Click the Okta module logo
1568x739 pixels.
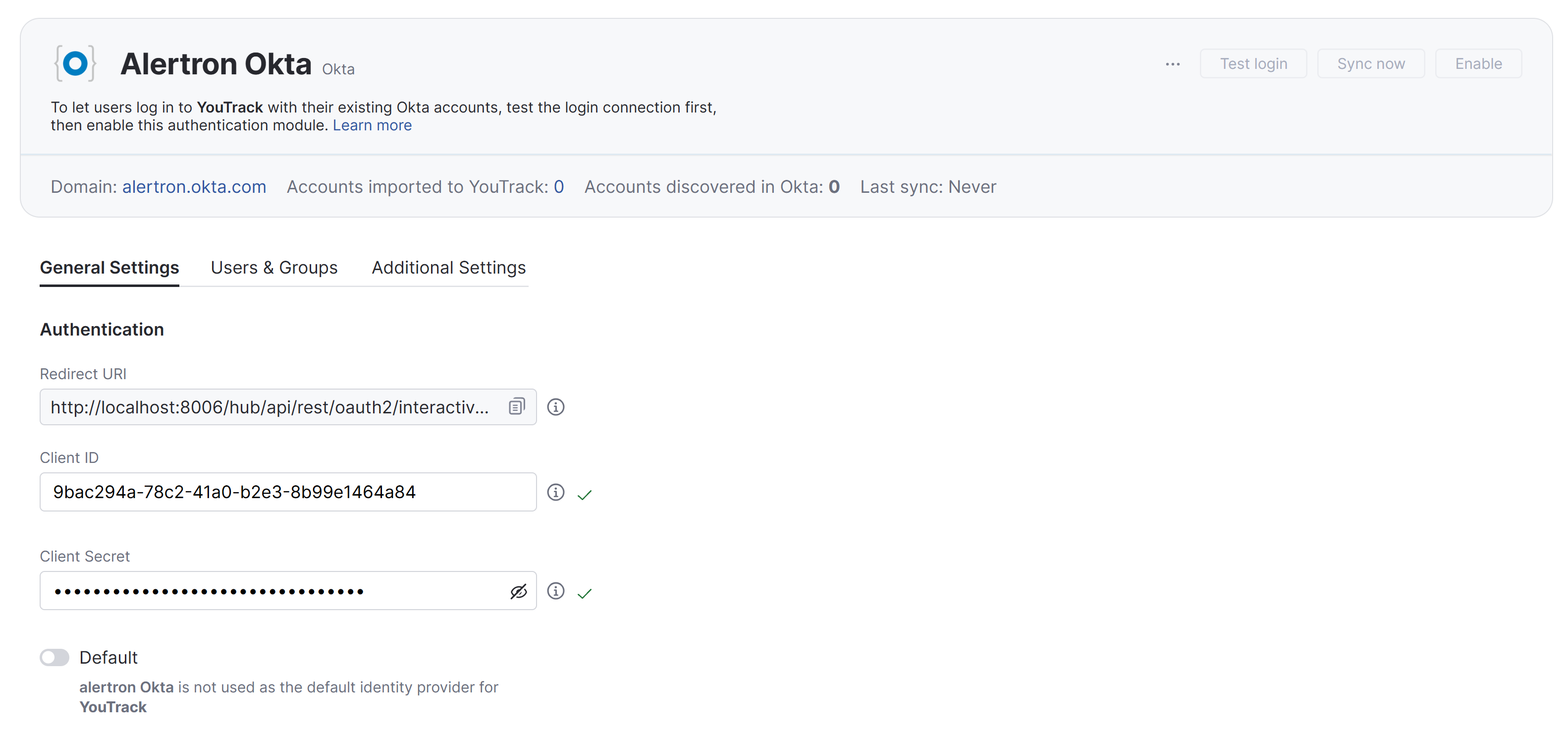coord(75,62)
